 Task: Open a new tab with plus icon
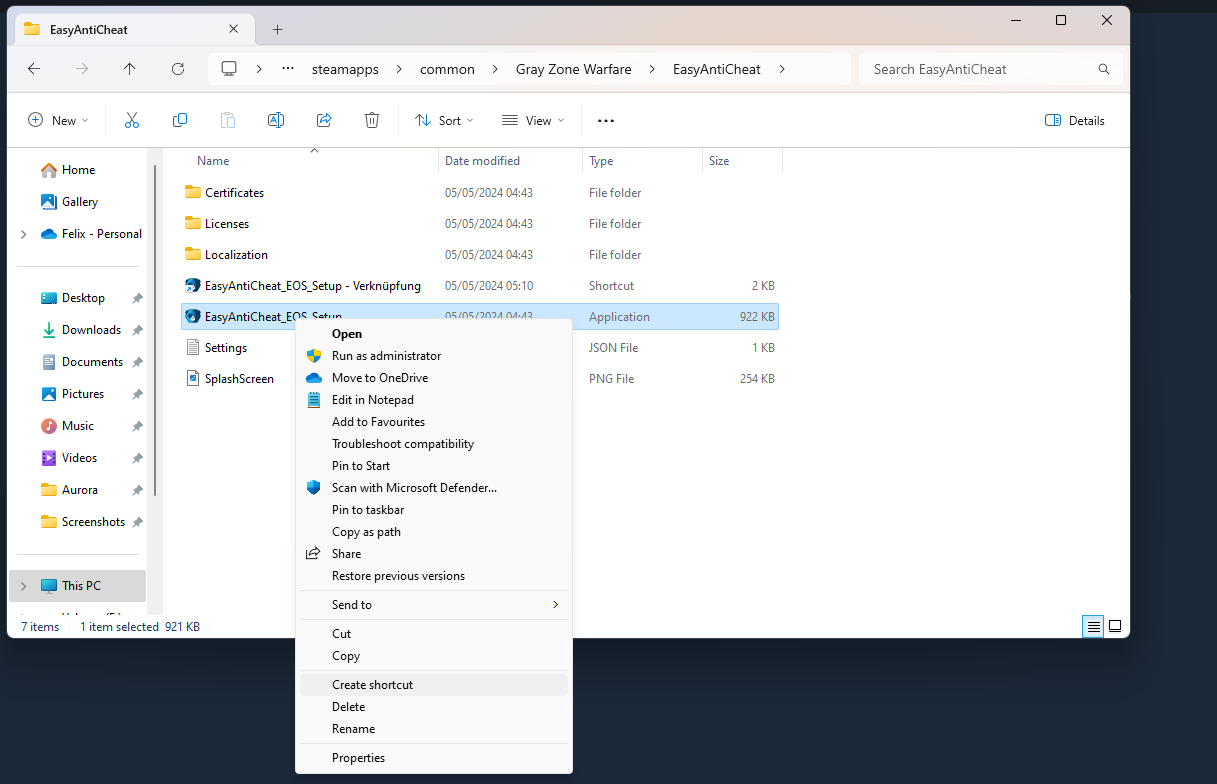point(278,29)
